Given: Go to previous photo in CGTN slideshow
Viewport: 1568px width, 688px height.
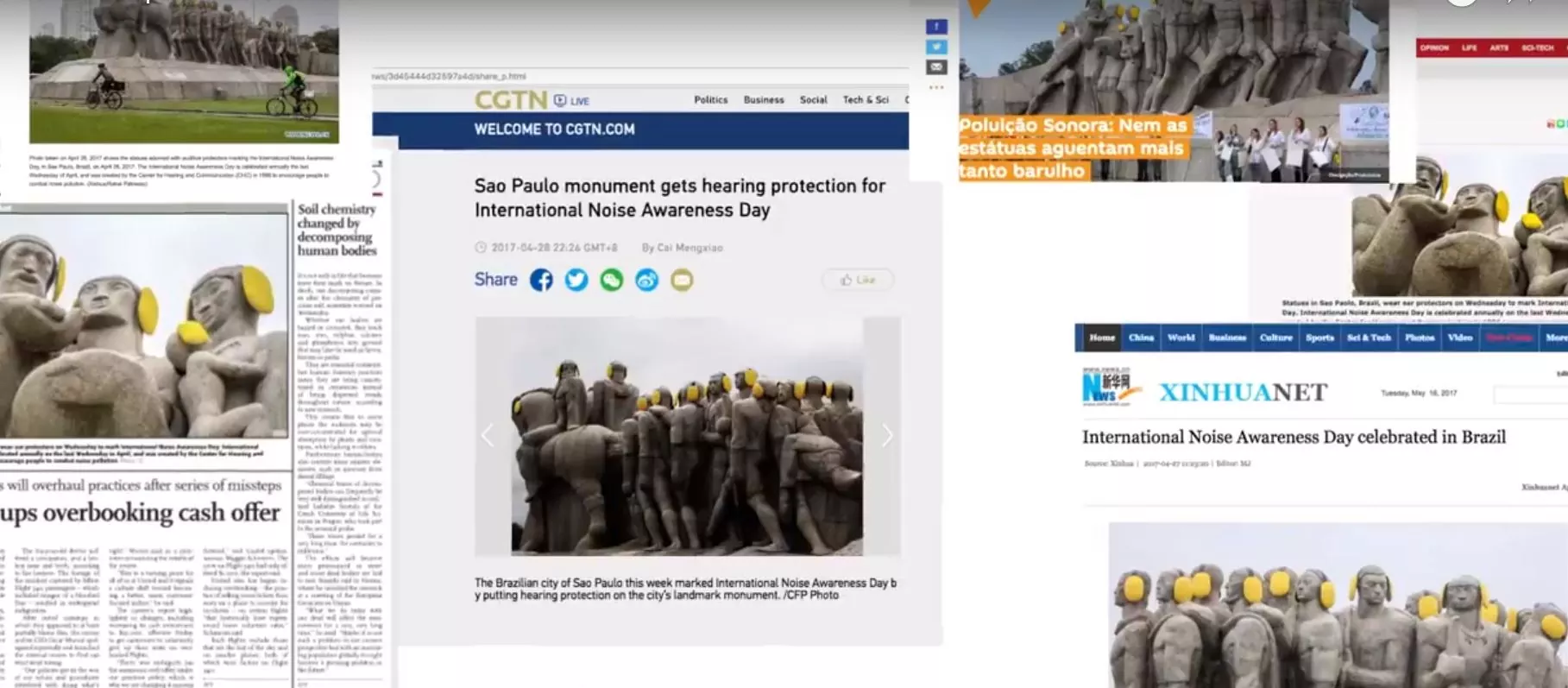Looking at the screenshot, I should pyautogui.click(x=488, y=436).
